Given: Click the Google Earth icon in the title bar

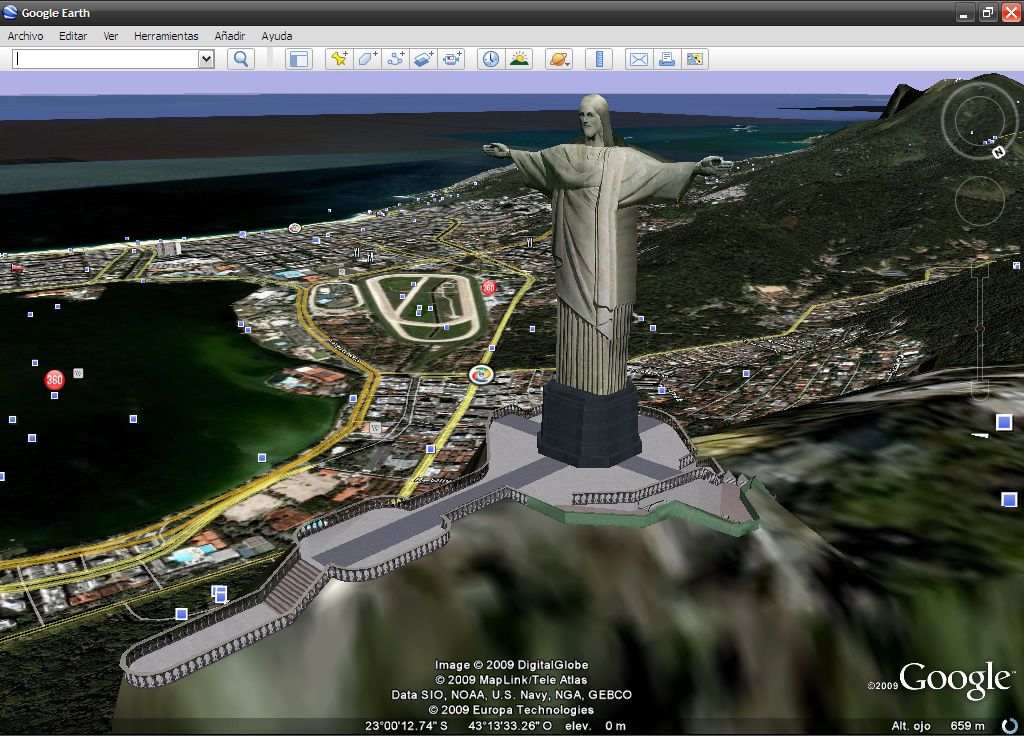Looking at the screenshot, I should point(10,12).
